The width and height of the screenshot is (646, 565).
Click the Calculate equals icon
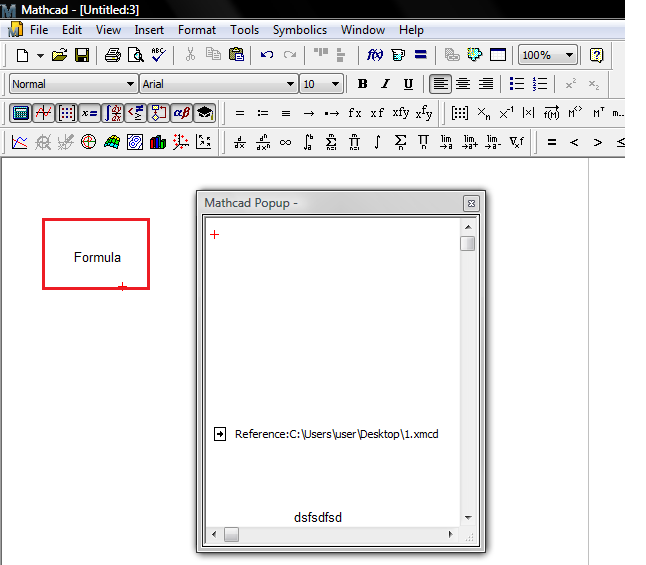click(x=421, y=55)
